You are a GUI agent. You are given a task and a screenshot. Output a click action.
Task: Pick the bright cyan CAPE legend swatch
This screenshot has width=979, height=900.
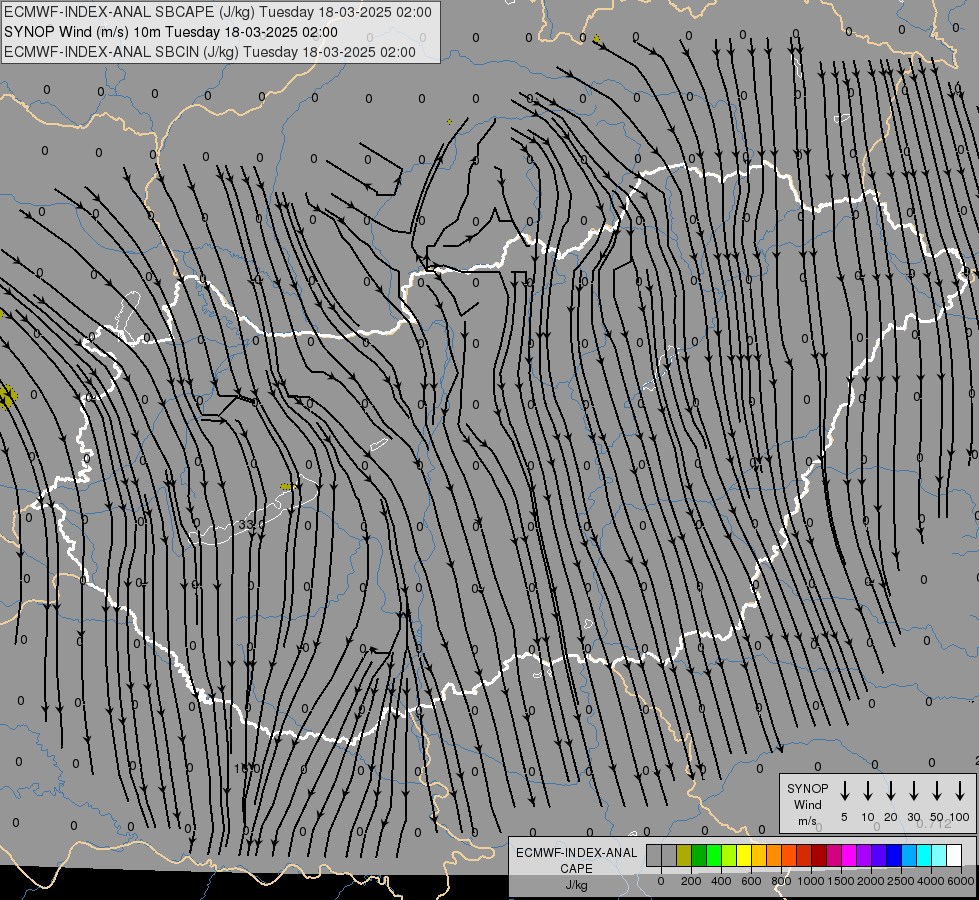pyautogui.click(x=923, y=855)
